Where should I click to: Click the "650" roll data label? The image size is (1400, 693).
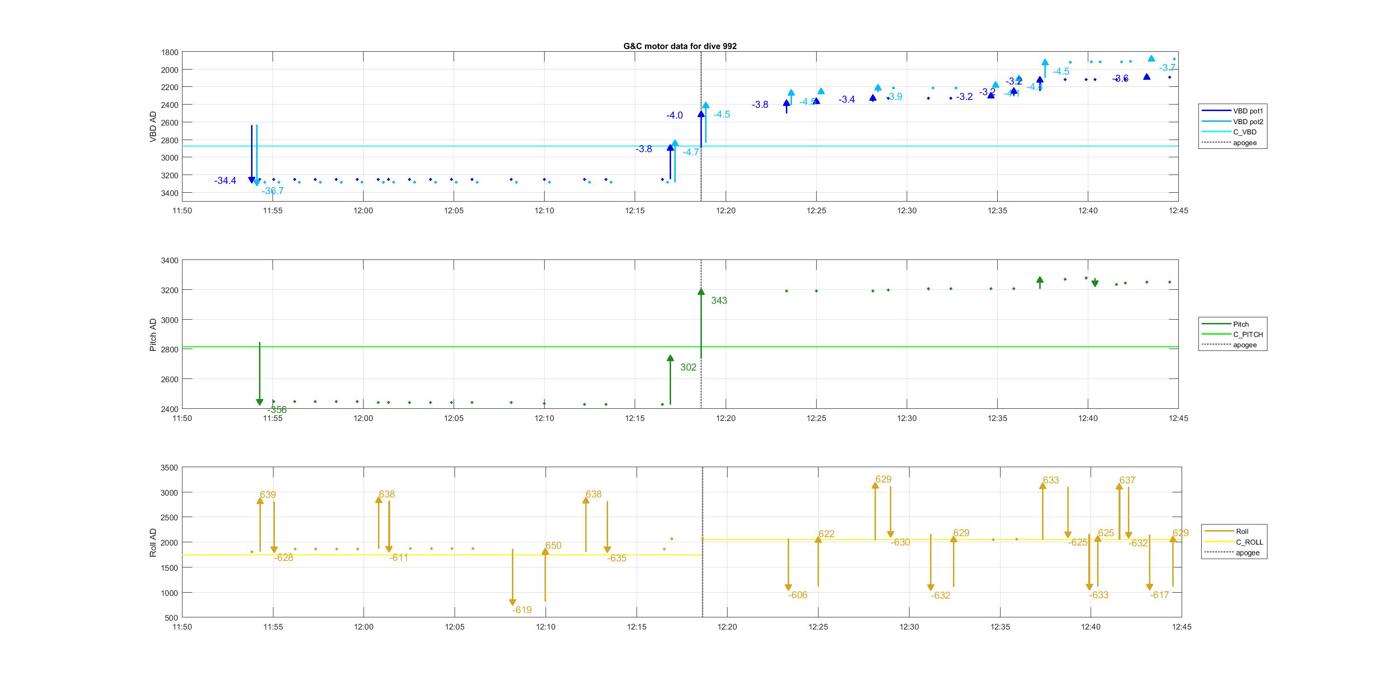point(553,546)
